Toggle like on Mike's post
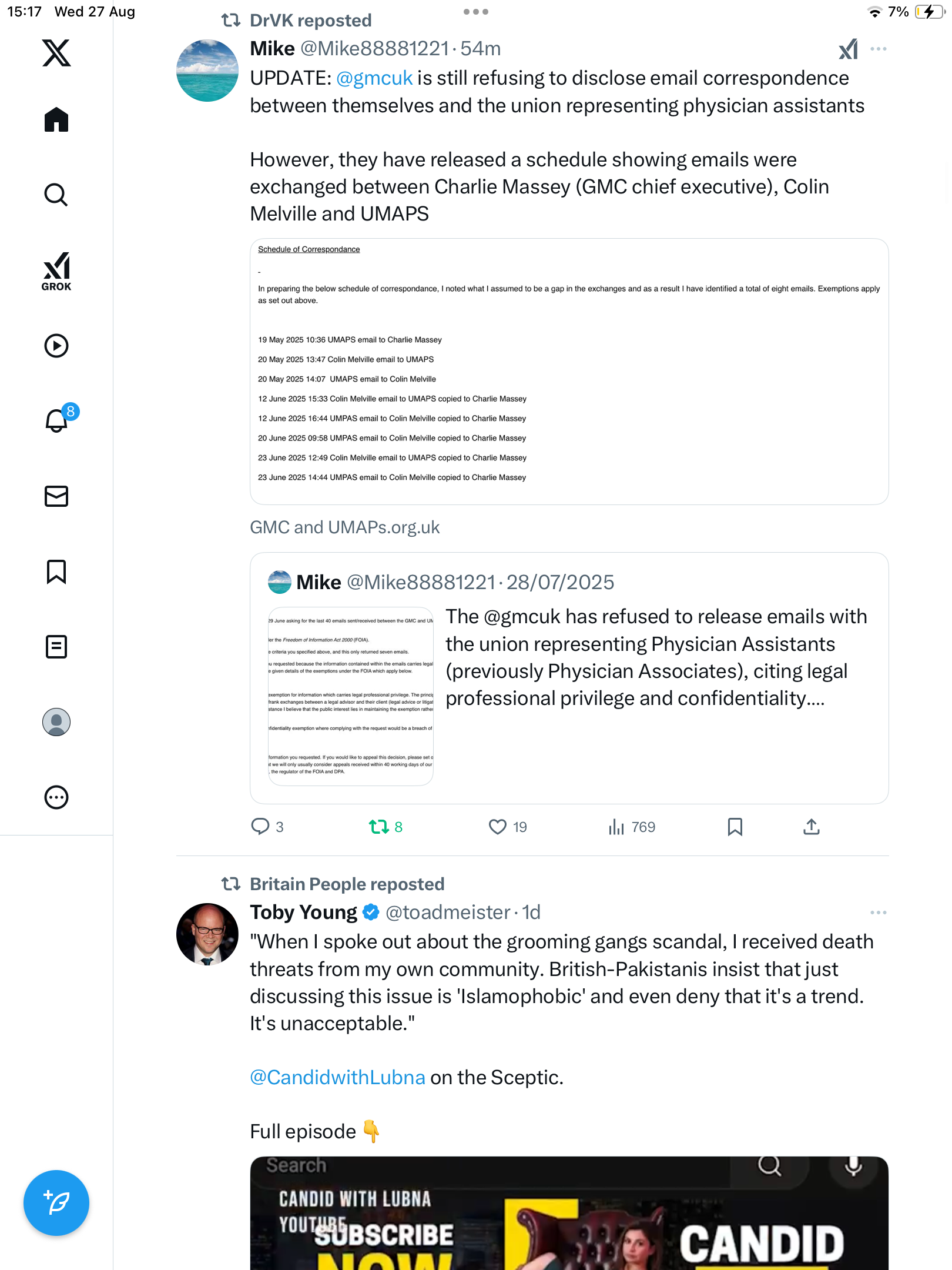The height and width of the screenshot is (1270, 952). tap(498, 827)
